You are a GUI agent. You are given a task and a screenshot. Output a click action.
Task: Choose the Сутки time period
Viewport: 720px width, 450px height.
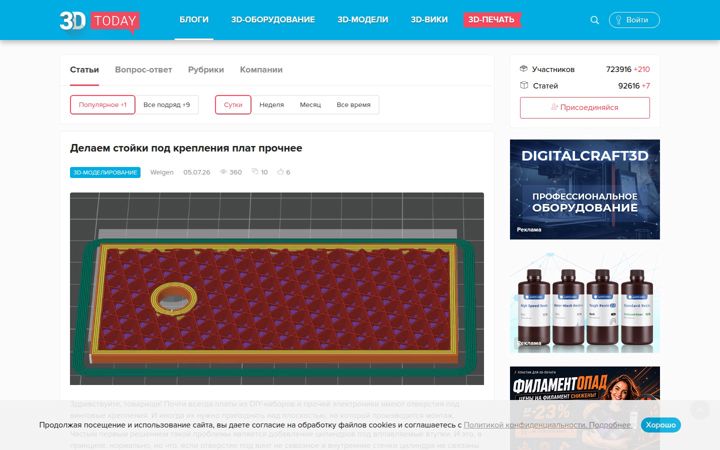pos(233,105)
